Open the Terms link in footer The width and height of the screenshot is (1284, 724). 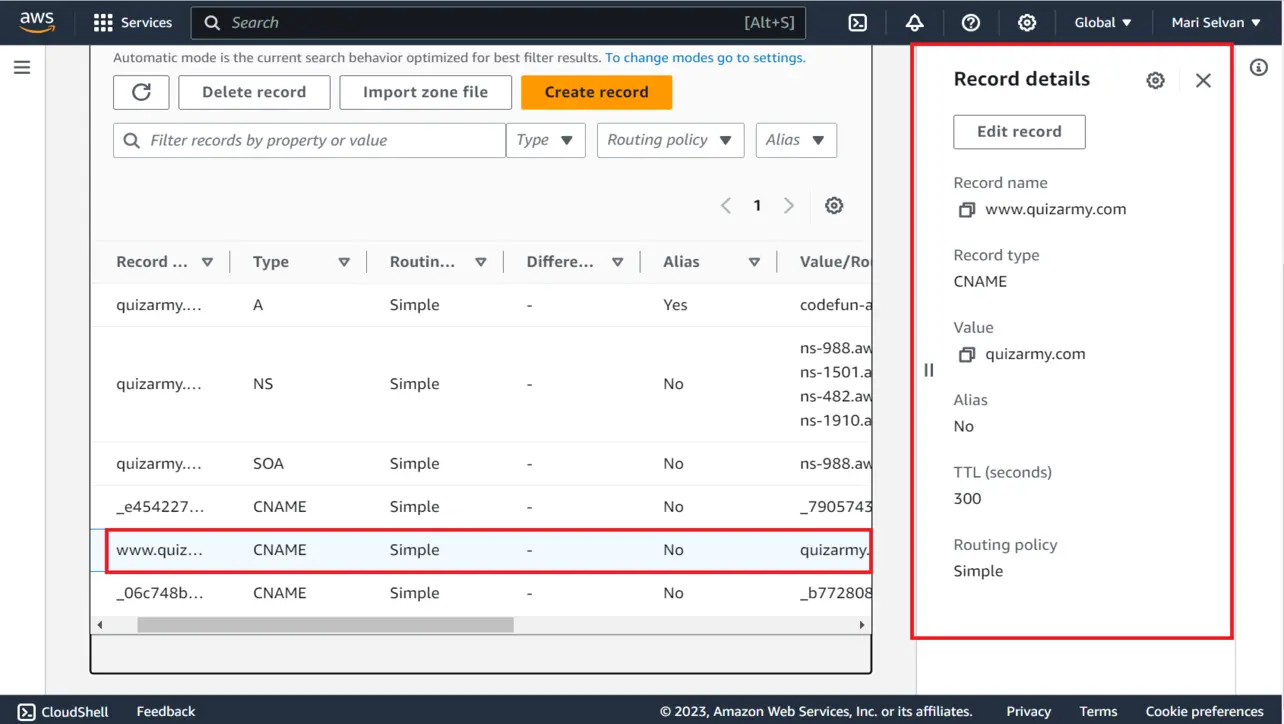click(x=1098, y=711)
